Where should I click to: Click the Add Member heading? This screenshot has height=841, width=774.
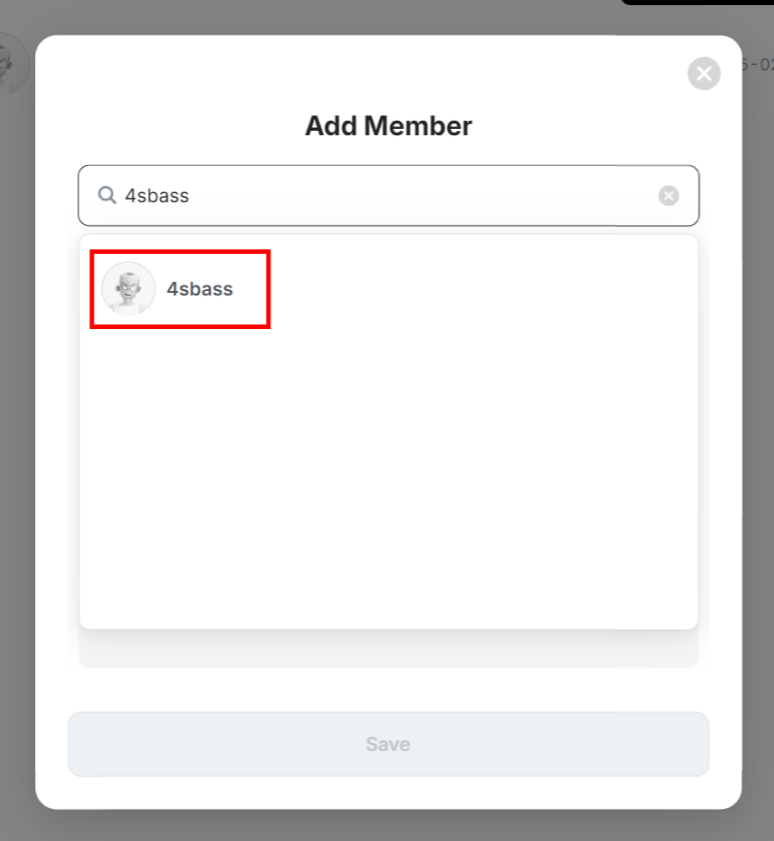point(388,126)
